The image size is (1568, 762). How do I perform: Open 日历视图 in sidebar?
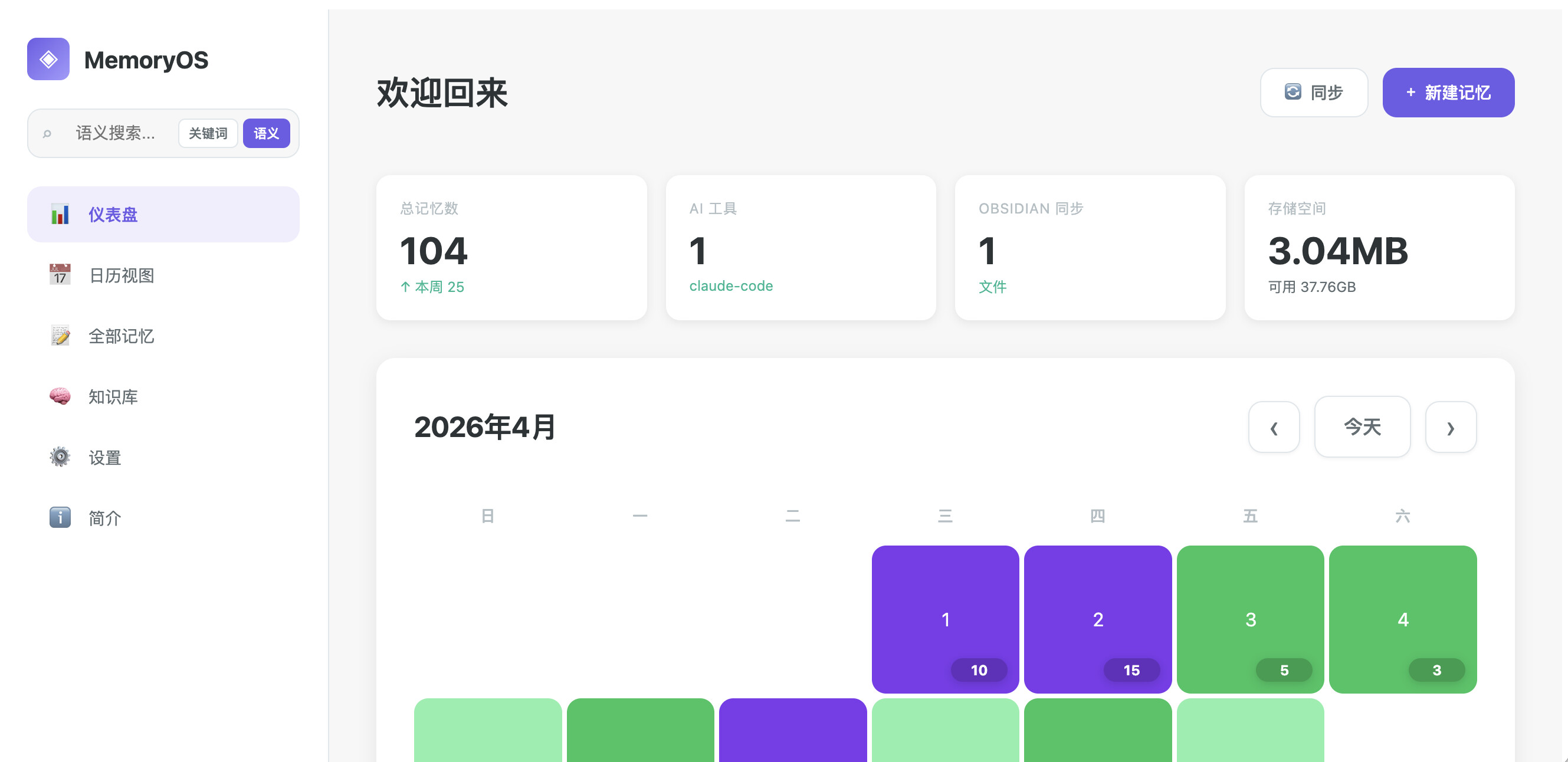tap(121, 275)
